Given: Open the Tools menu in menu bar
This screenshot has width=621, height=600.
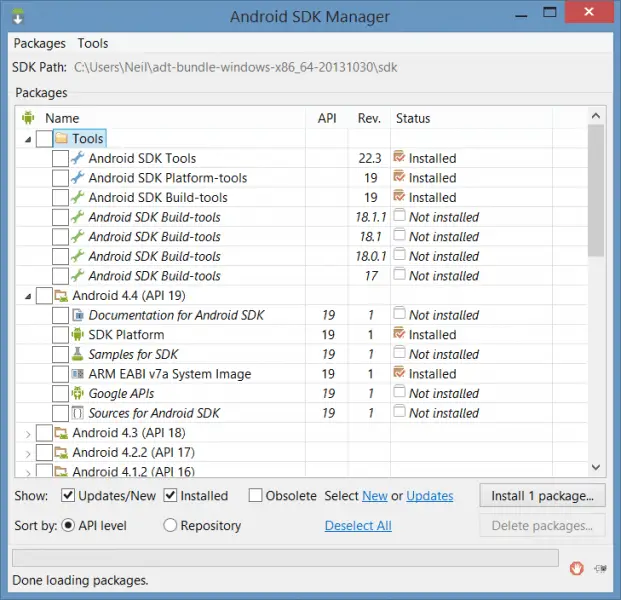Looking at the screenshot, I should coord(93,43).
